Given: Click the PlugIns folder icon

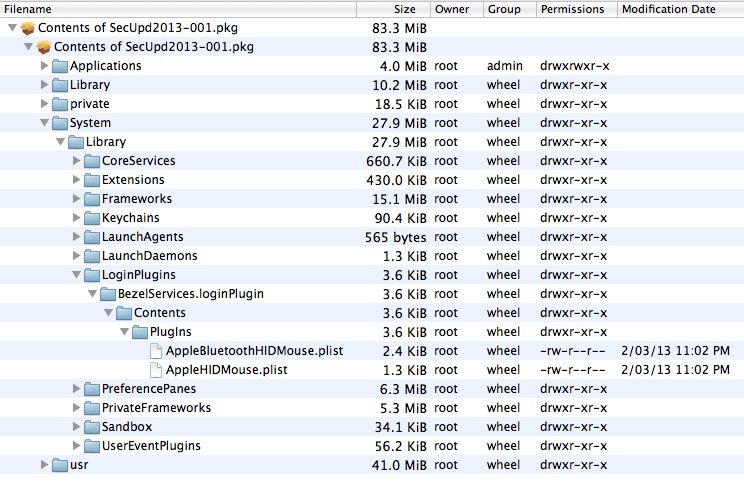Looking at the screenshot, I should pyautogui.click(x=140, y=332).
